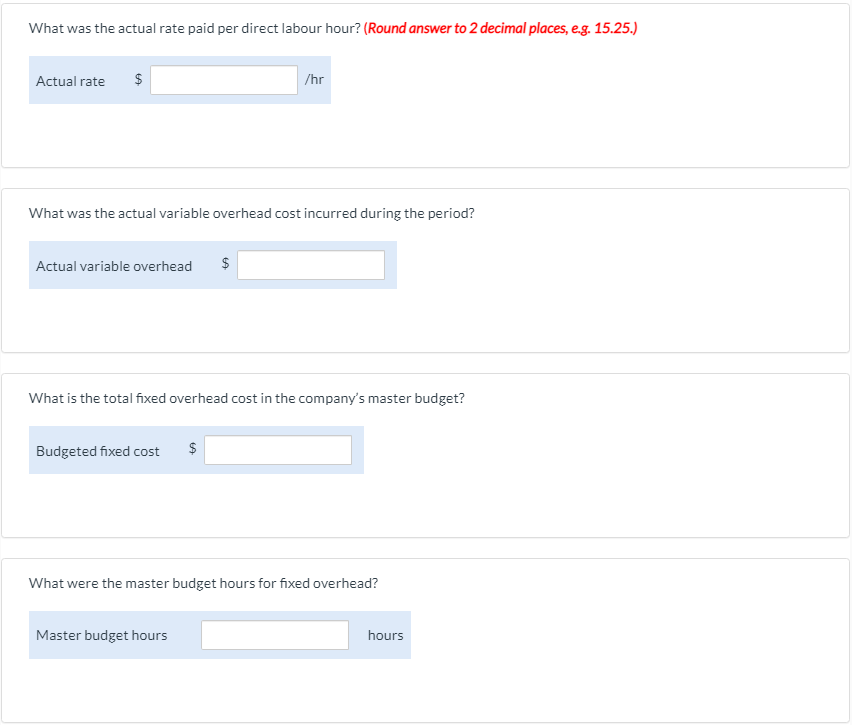Click the 'hours' unit label
Screen dimensions: 852x725
(386, 635)
